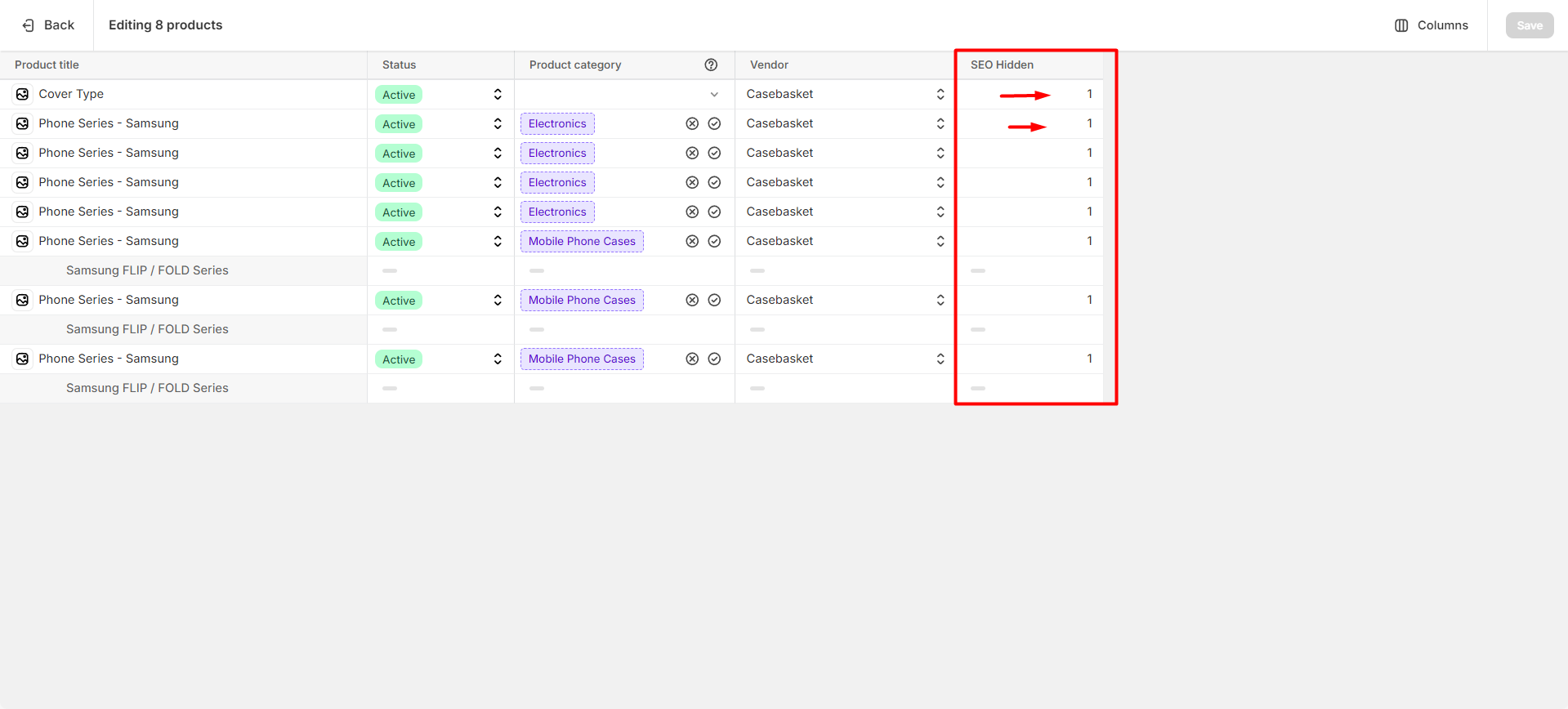Screen dimensions: 1568x709
Task: Open the Columns selector
Action: (x=1431, y=25)
